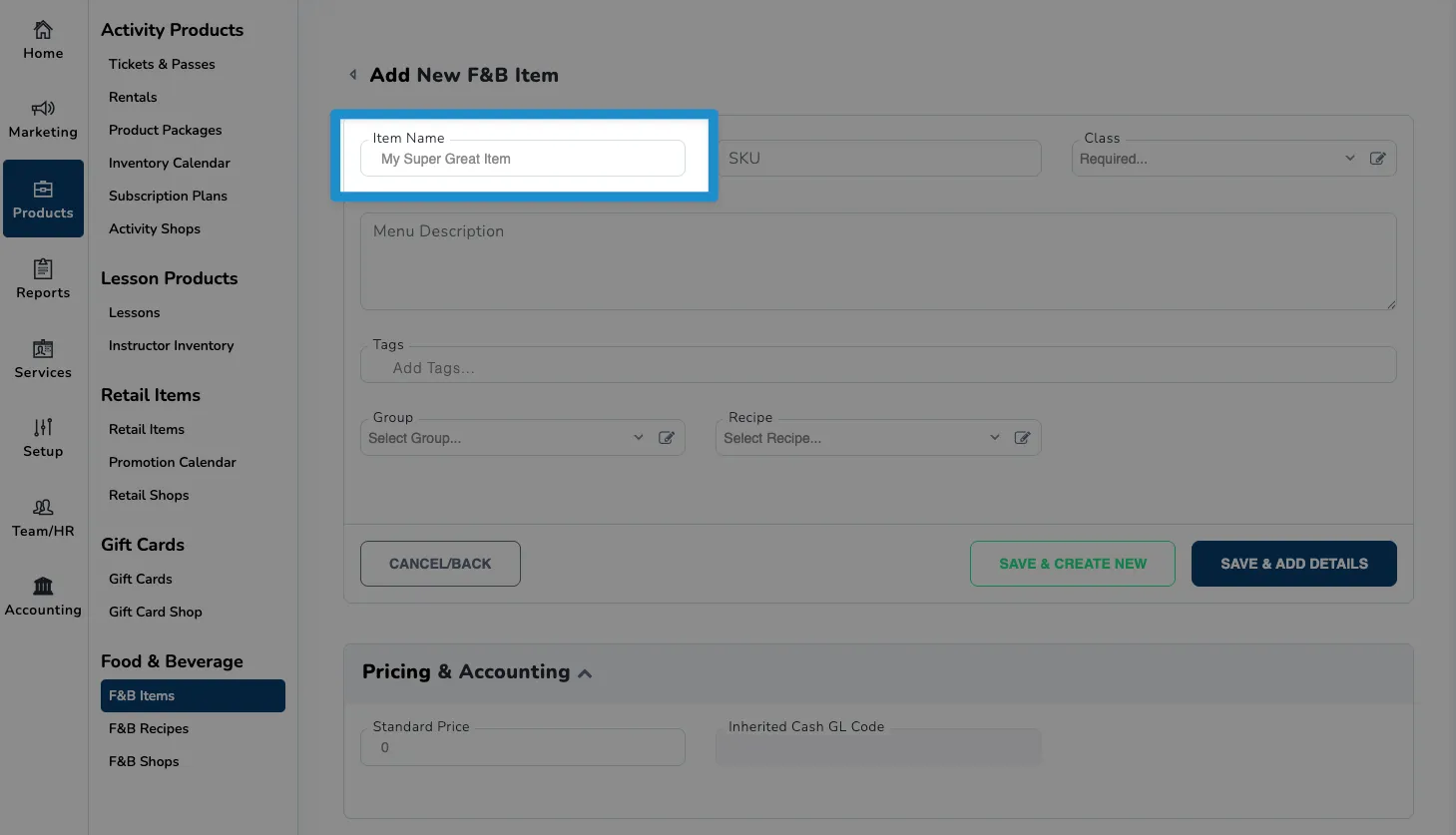
Task: Collapse the Pricing & Accounting section
Action: [x=585, y=673]
